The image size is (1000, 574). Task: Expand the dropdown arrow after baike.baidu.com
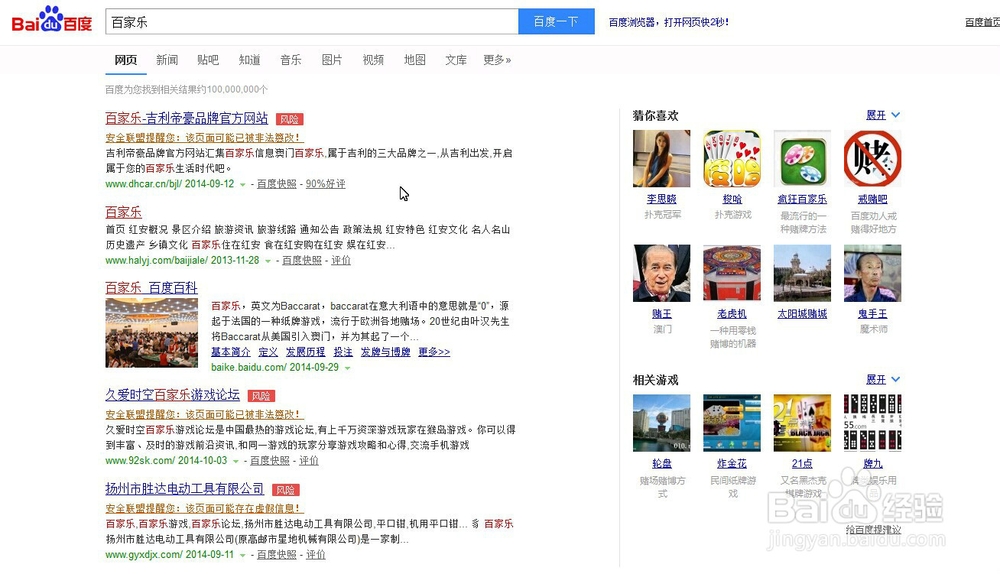348,368
